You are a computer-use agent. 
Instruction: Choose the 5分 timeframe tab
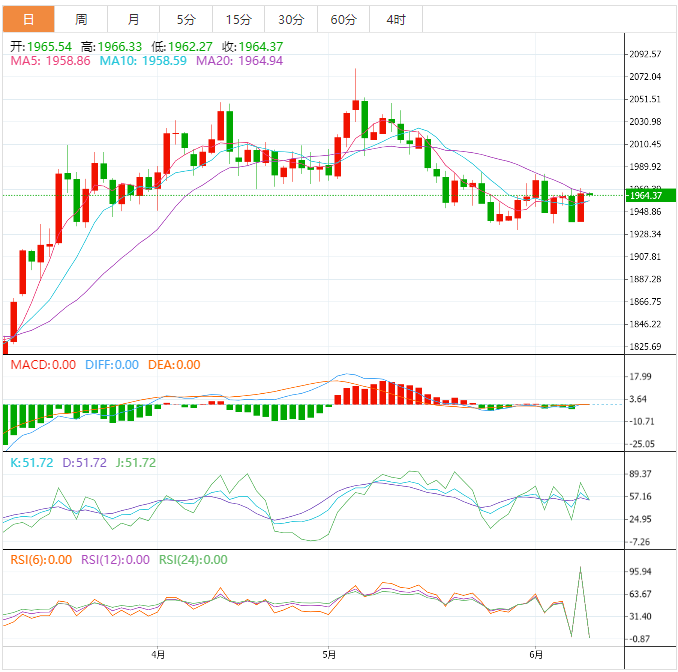(x=186, y=19)
